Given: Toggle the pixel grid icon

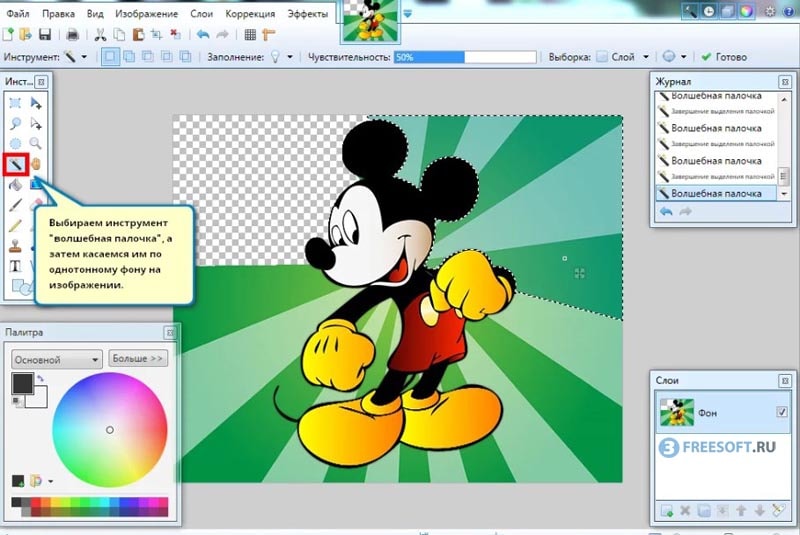Looking at the screenshot, I should [x=250, y=34].
